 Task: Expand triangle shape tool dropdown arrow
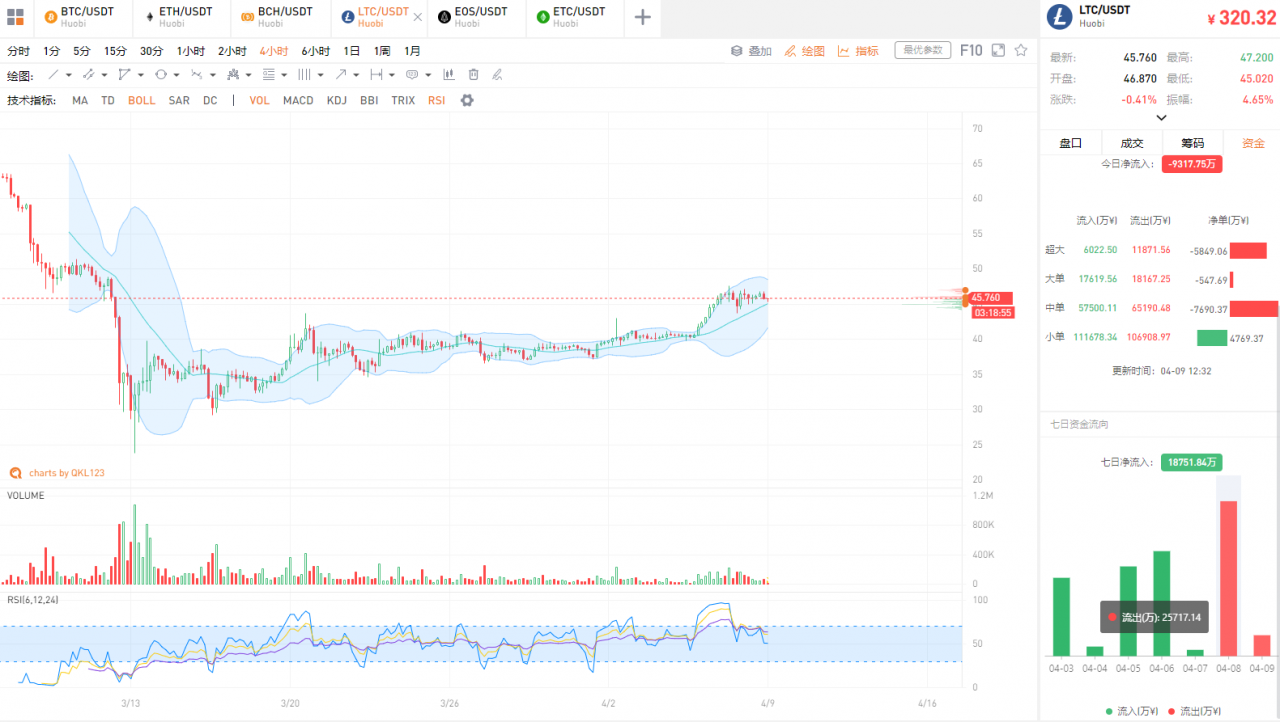pyautogui.click(x=141, y=75)
